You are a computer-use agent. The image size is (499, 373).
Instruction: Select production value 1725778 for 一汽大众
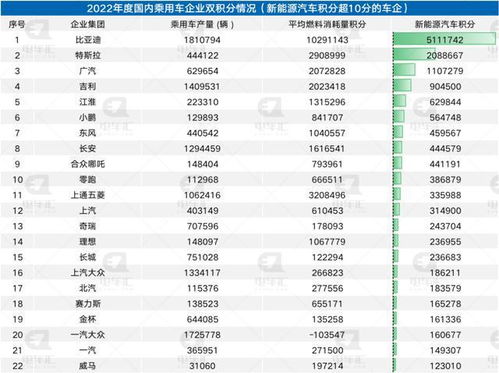pos(202,335)
